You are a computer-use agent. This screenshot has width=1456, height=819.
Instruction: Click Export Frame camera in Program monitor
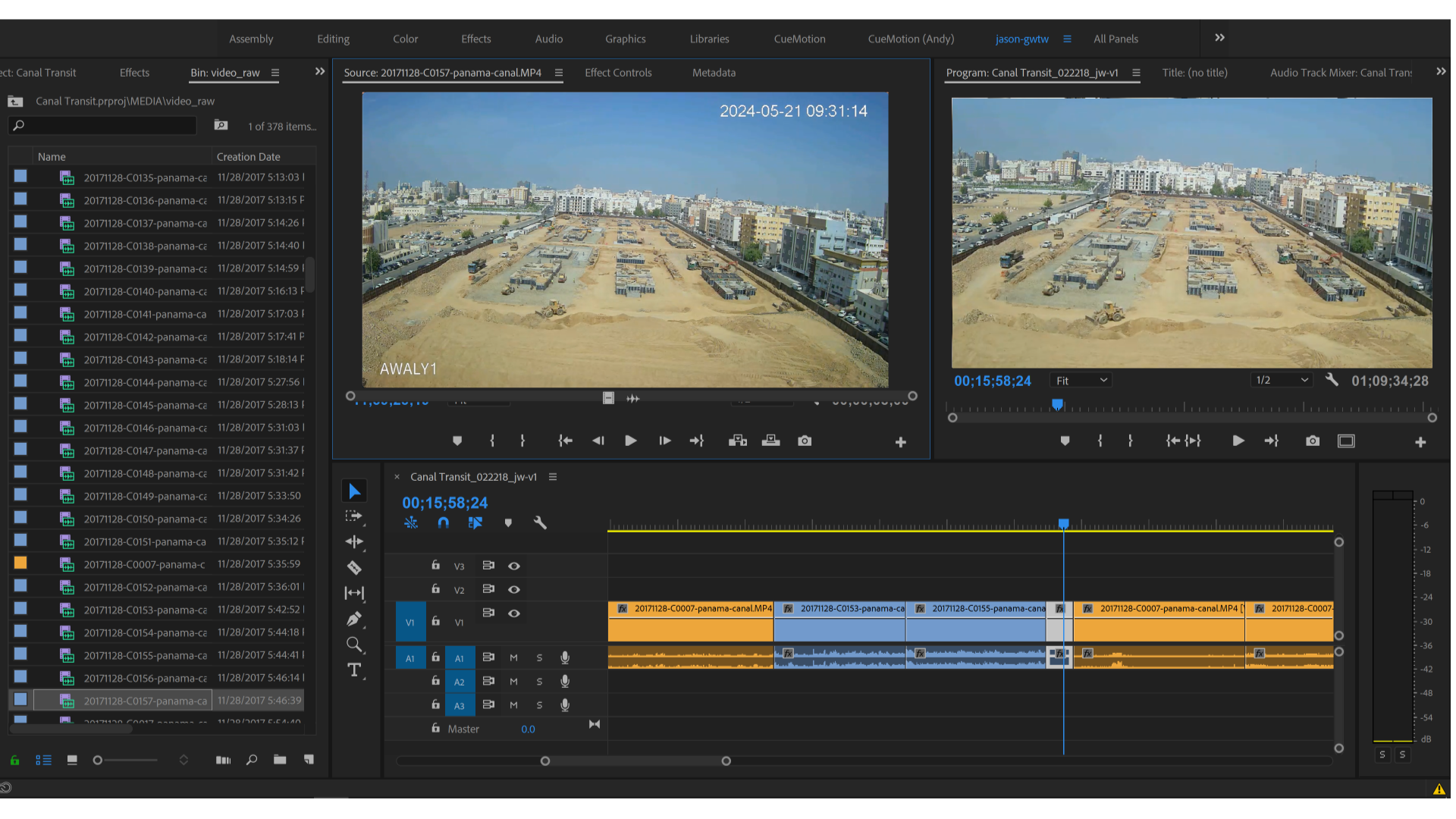pyautogui.click(x=1313, y=441)
